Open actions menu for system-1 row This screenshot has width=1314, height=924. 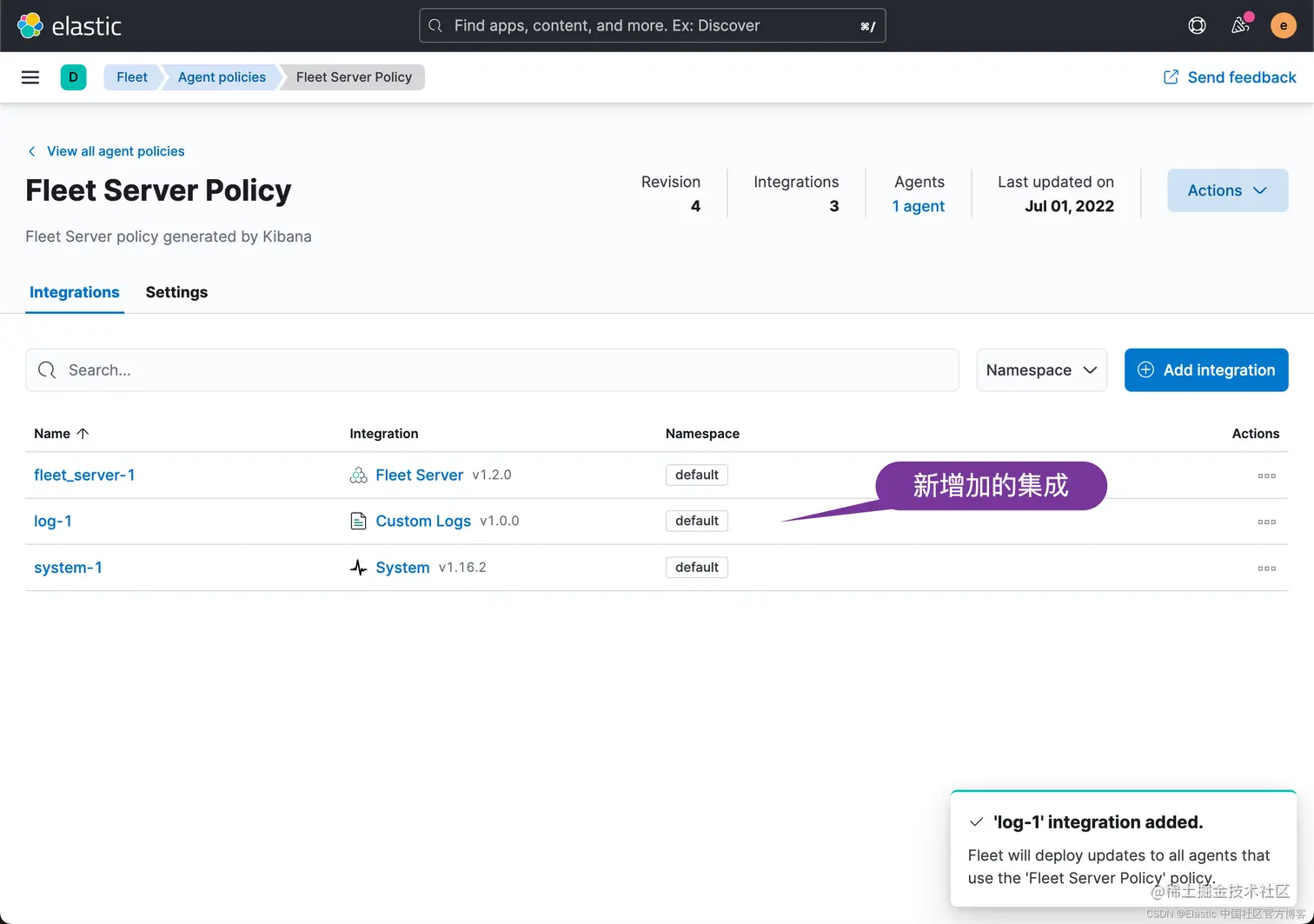pos(1266,568)
